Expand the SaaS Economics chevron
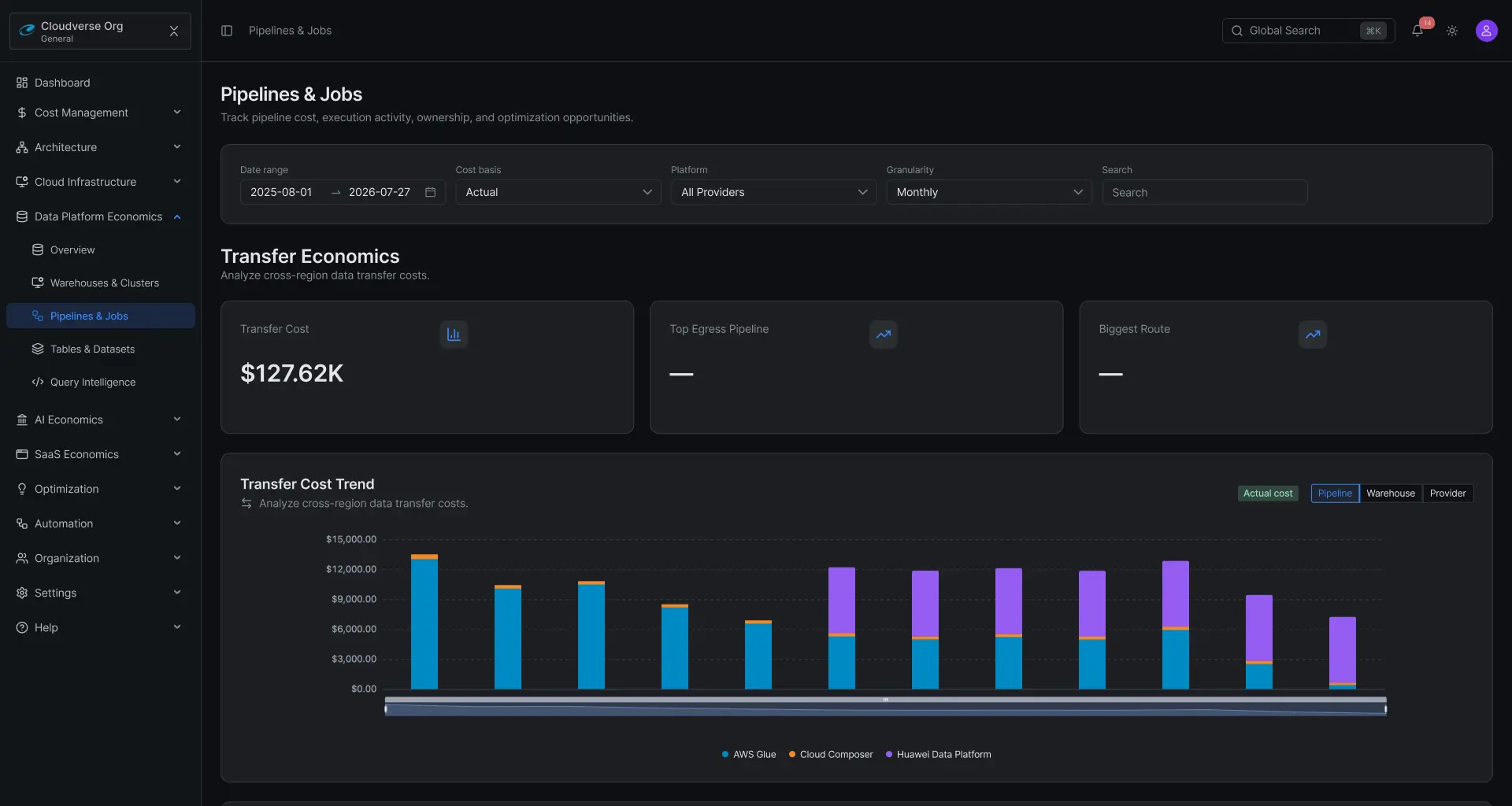 click(x=177, y=454)
